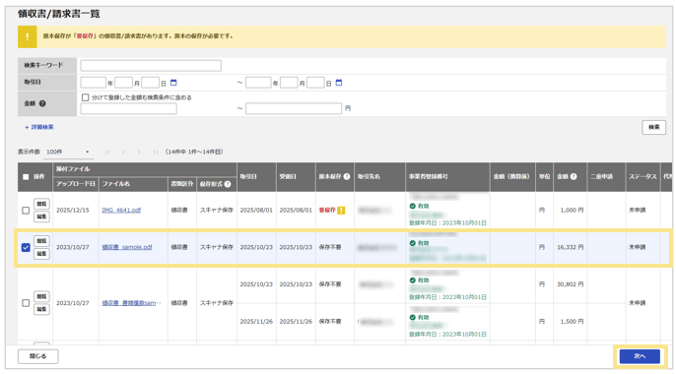
Task: Open the end date calendar picker
Action: pyautogui.click(x=339, y=83)
